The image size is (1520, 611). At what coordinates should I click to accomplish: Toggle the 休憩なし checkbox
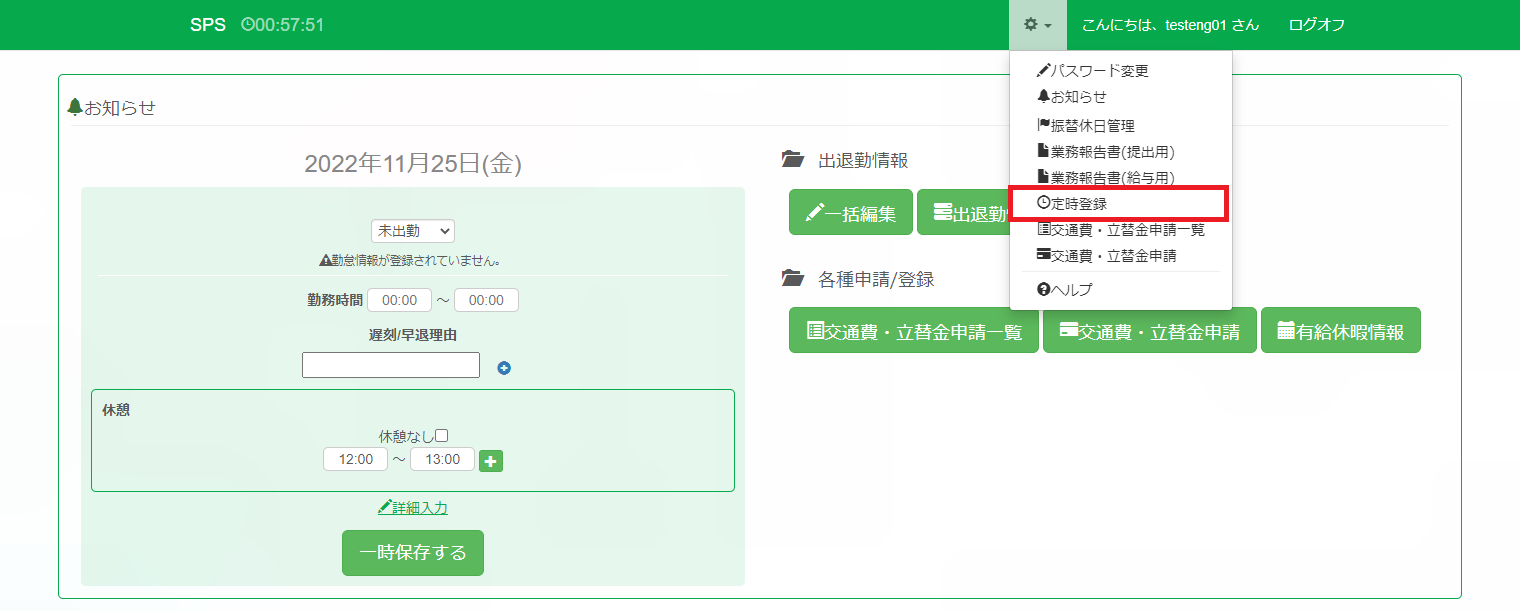pos(442,436)
